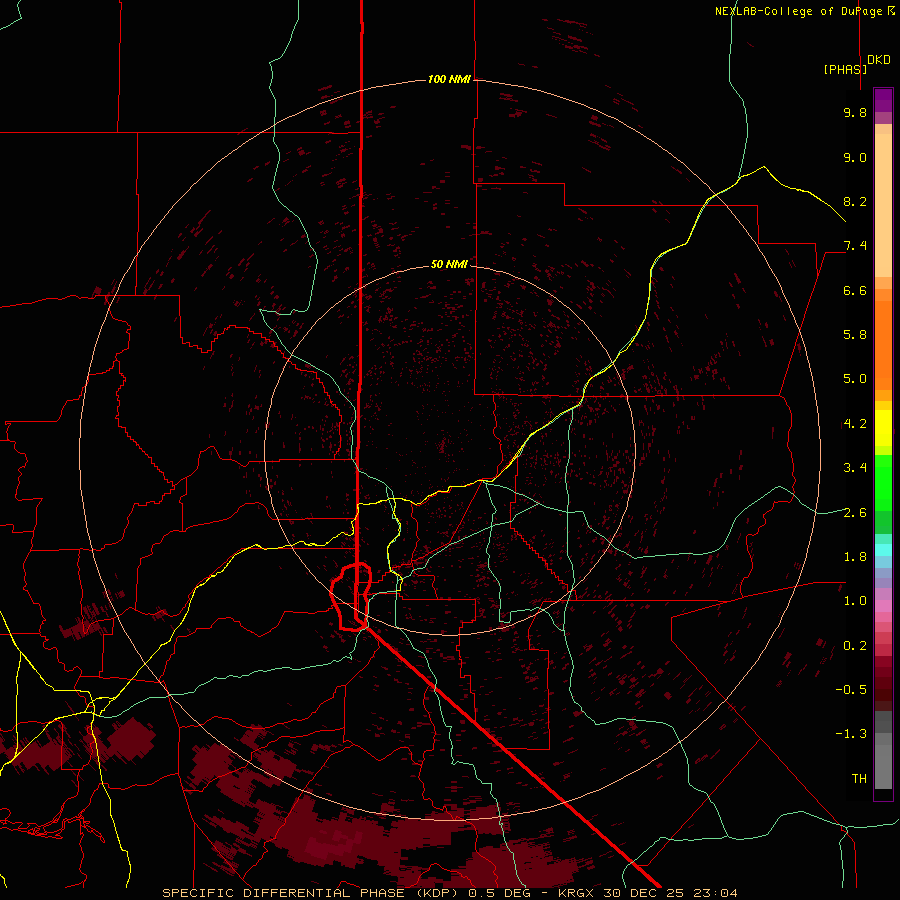This screenshot has width=900, height=900.
Task: Click the 50 NMI range ring label
Action: (449, 264)
